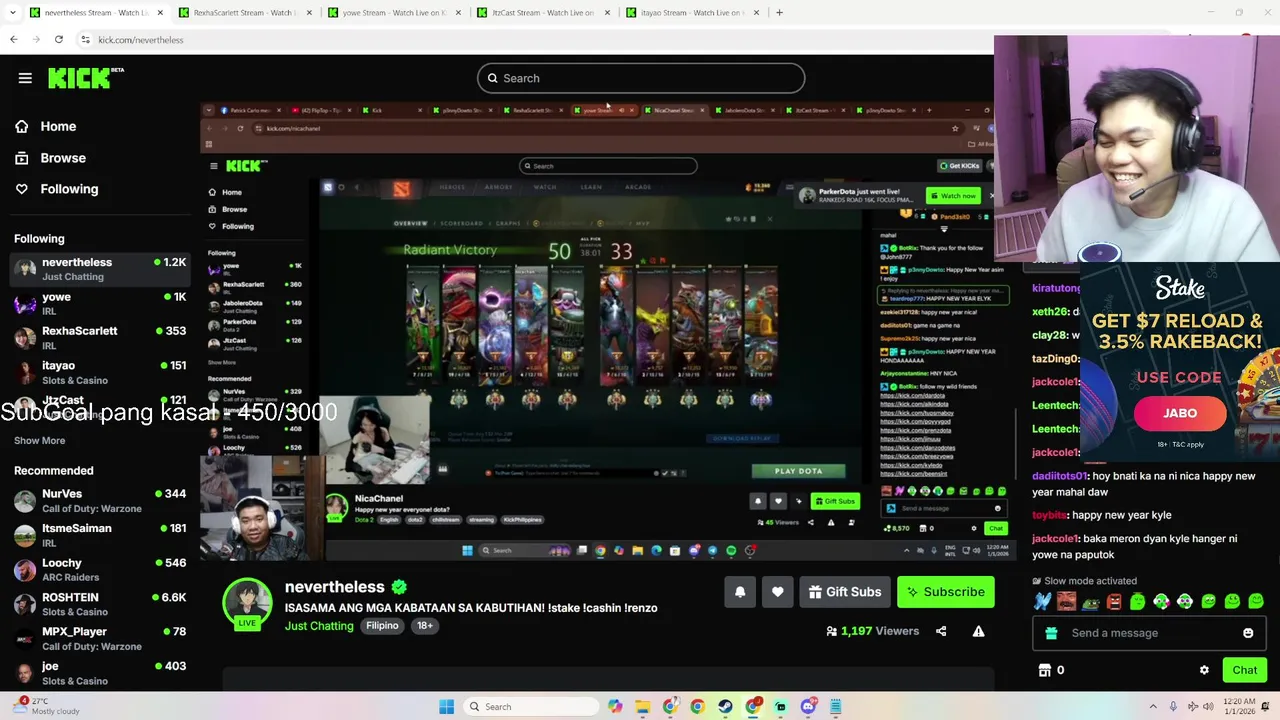
Task: Open a new browser tab
Action: (780, 13)
